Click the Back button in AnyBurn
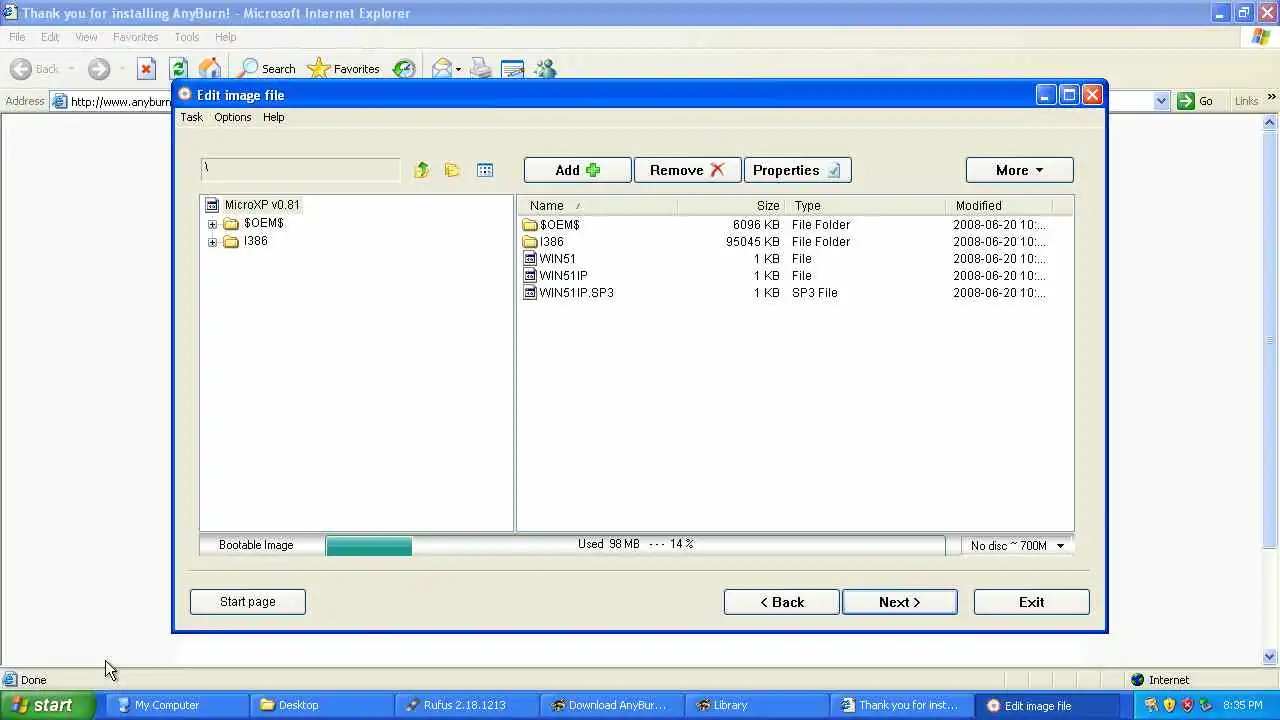This screenshot has height=720, width=1280. pyautogui.click(x=781, y=602)
